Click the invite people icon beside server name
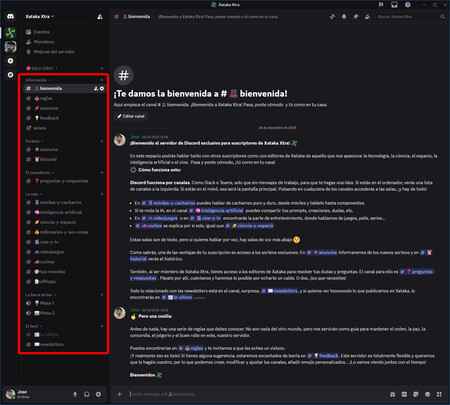 point(100,16)
